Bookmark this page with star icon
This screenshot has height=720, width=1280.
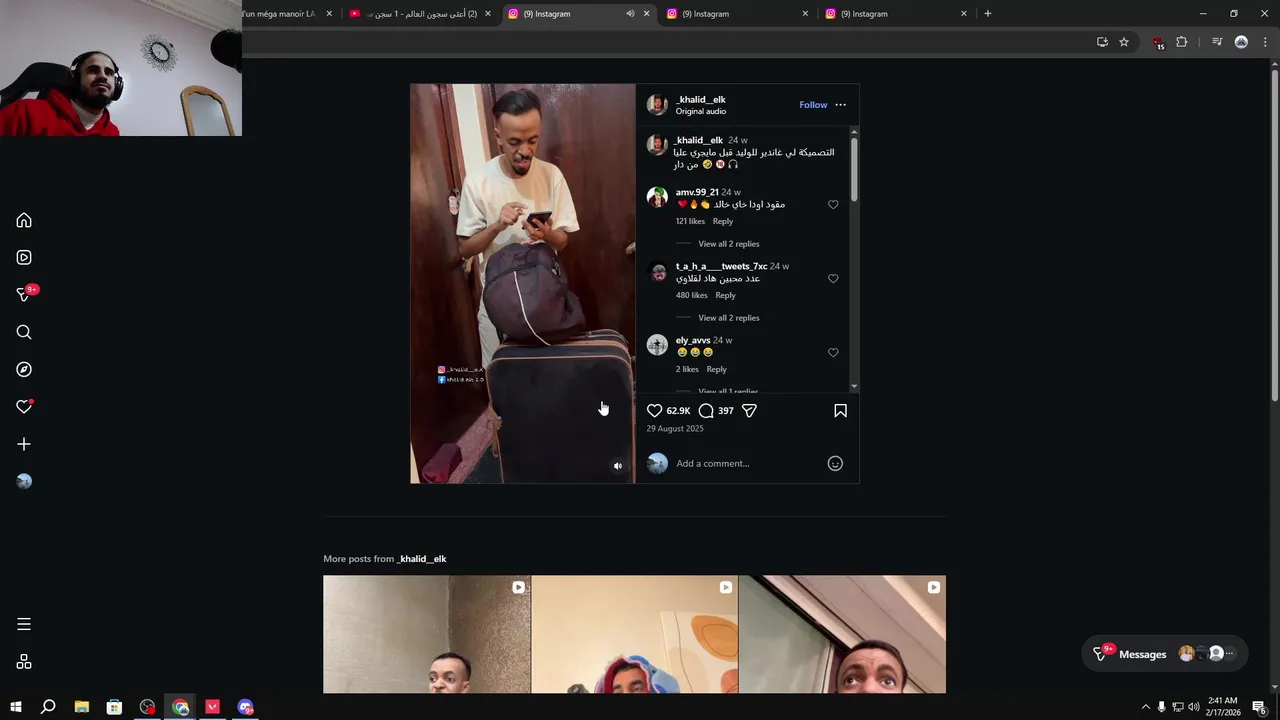pyautogui.click(x=1124, y=42)
